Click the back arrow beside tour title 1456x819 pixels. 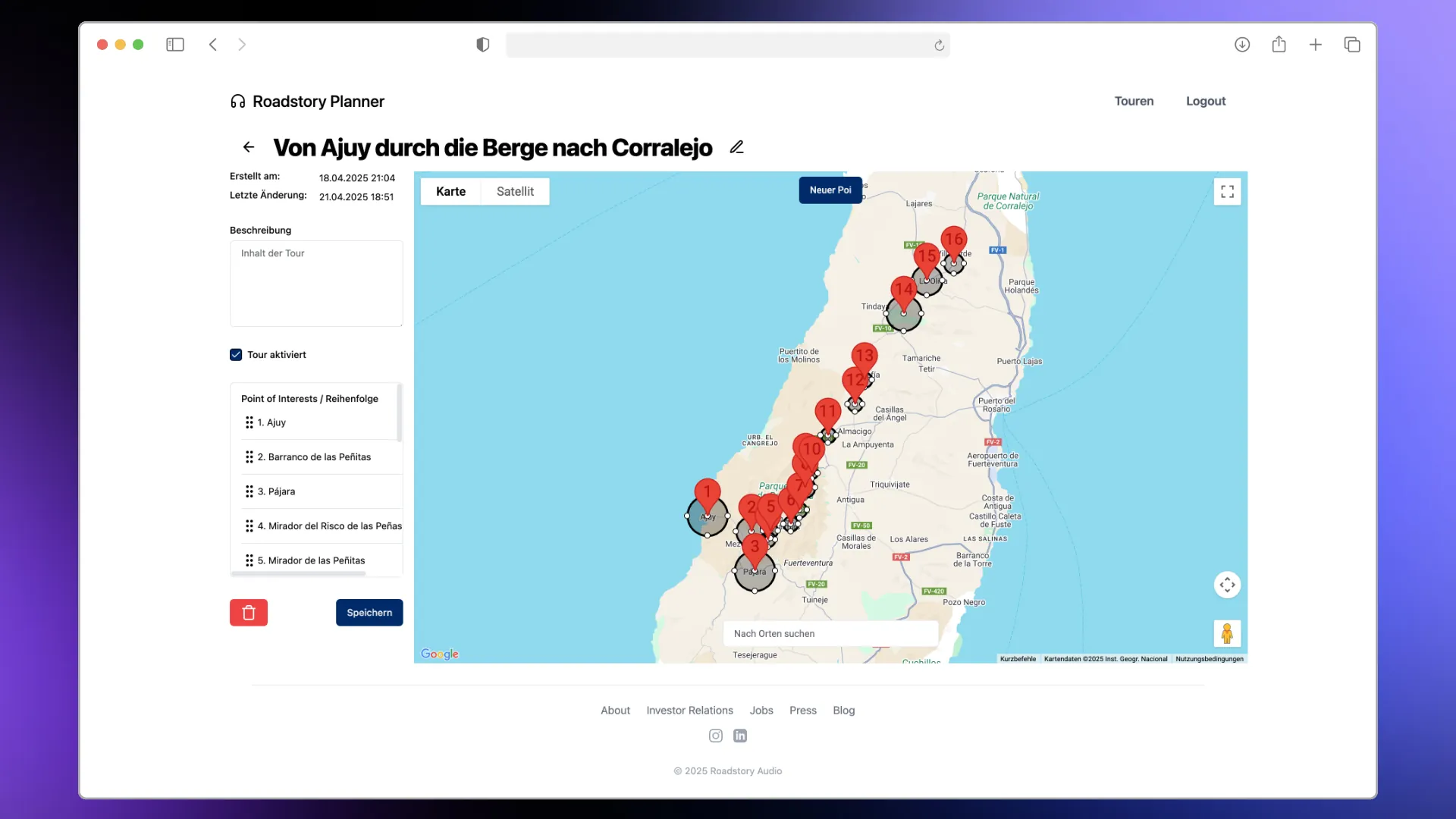coord(249,147)
